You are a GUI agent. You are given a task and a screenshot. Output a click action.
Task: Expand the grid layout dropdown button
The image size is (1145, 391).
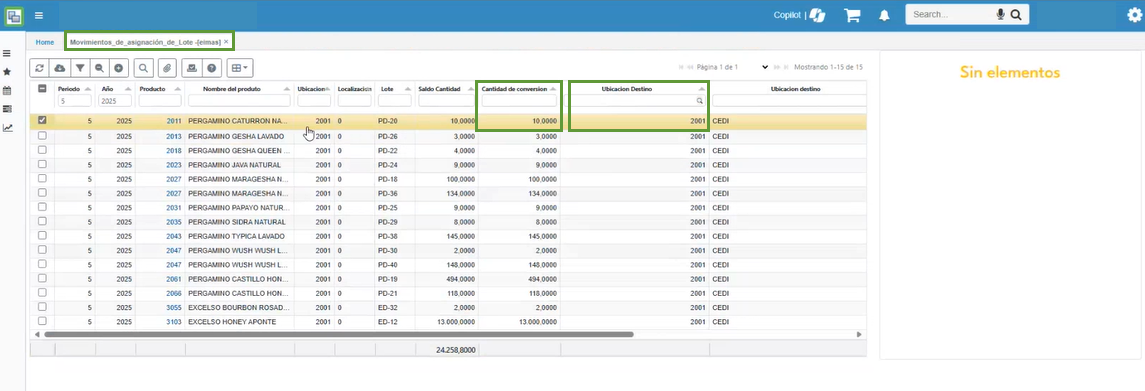point(239,68)
